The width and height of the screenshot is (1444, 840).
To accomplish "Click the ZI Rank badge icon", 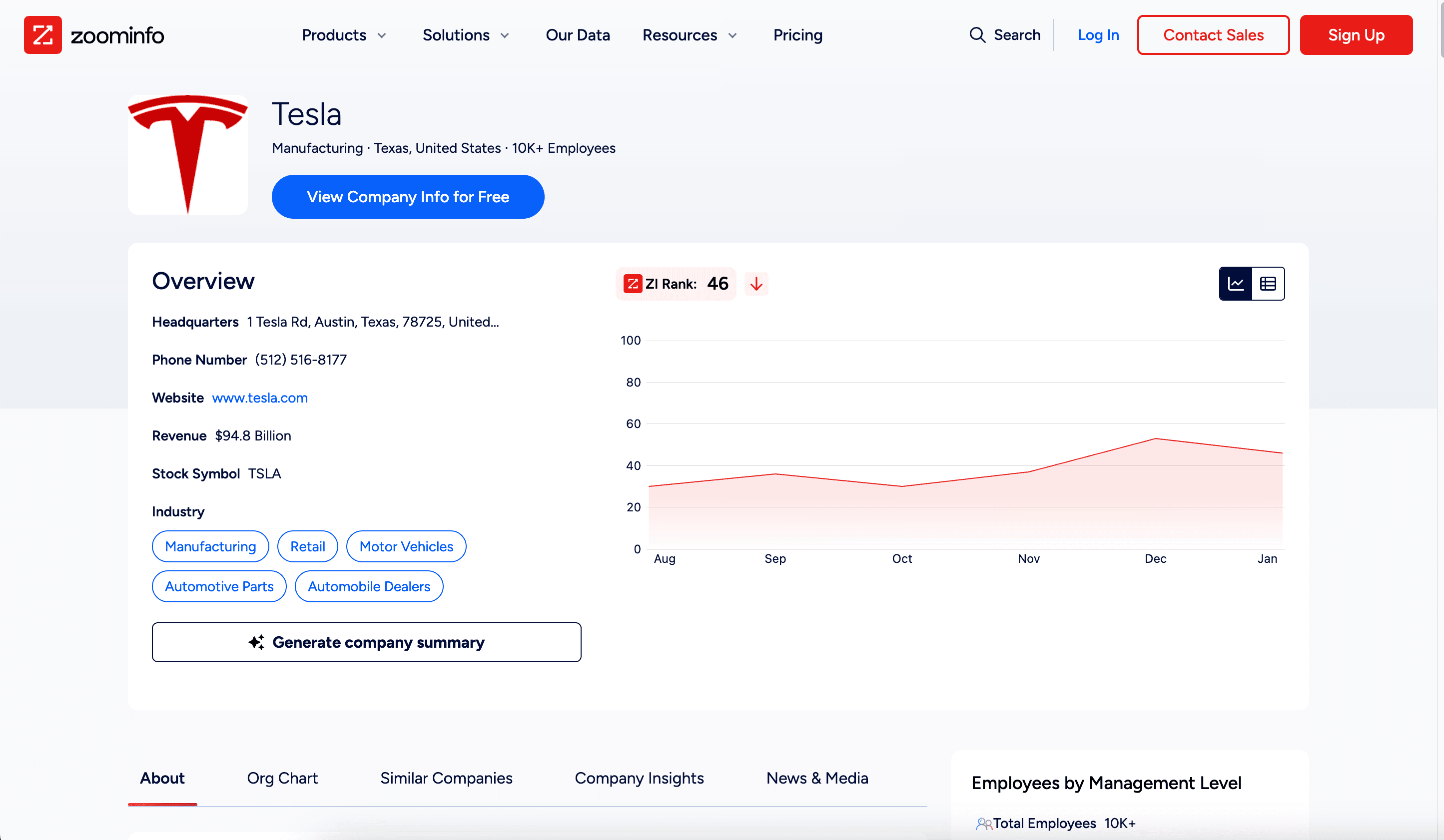I will (633, 284).
